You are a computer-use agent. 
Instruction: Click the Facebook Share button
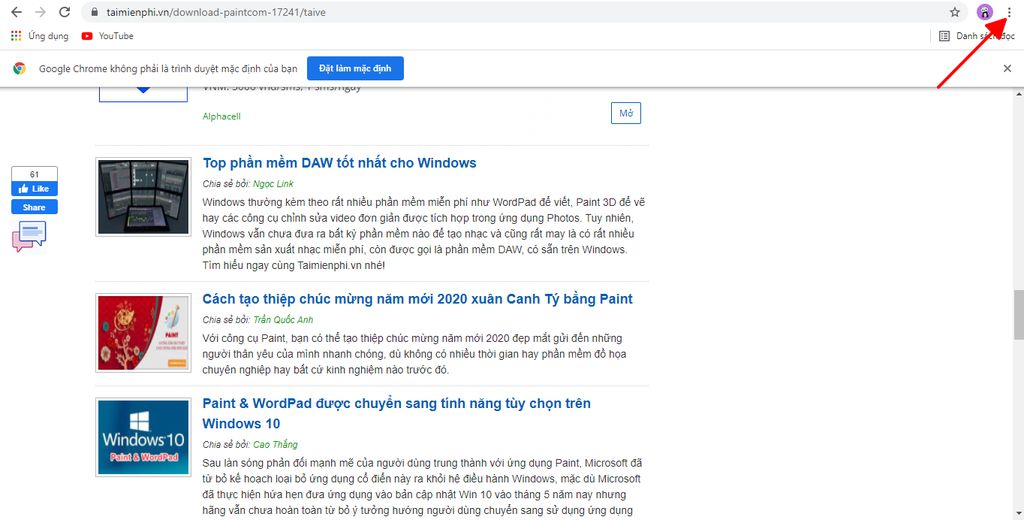tap(35, 207)
